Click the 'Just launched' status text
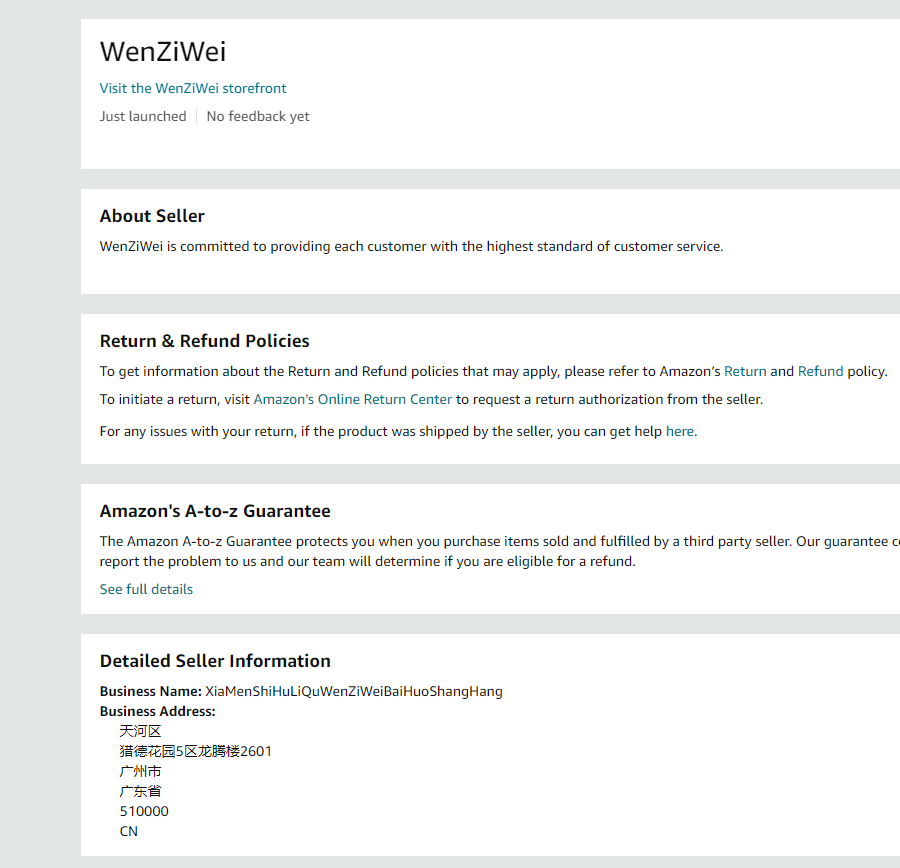Image resolution: width=900 pixels, height=868 pixels. click(x=143, y=116)
